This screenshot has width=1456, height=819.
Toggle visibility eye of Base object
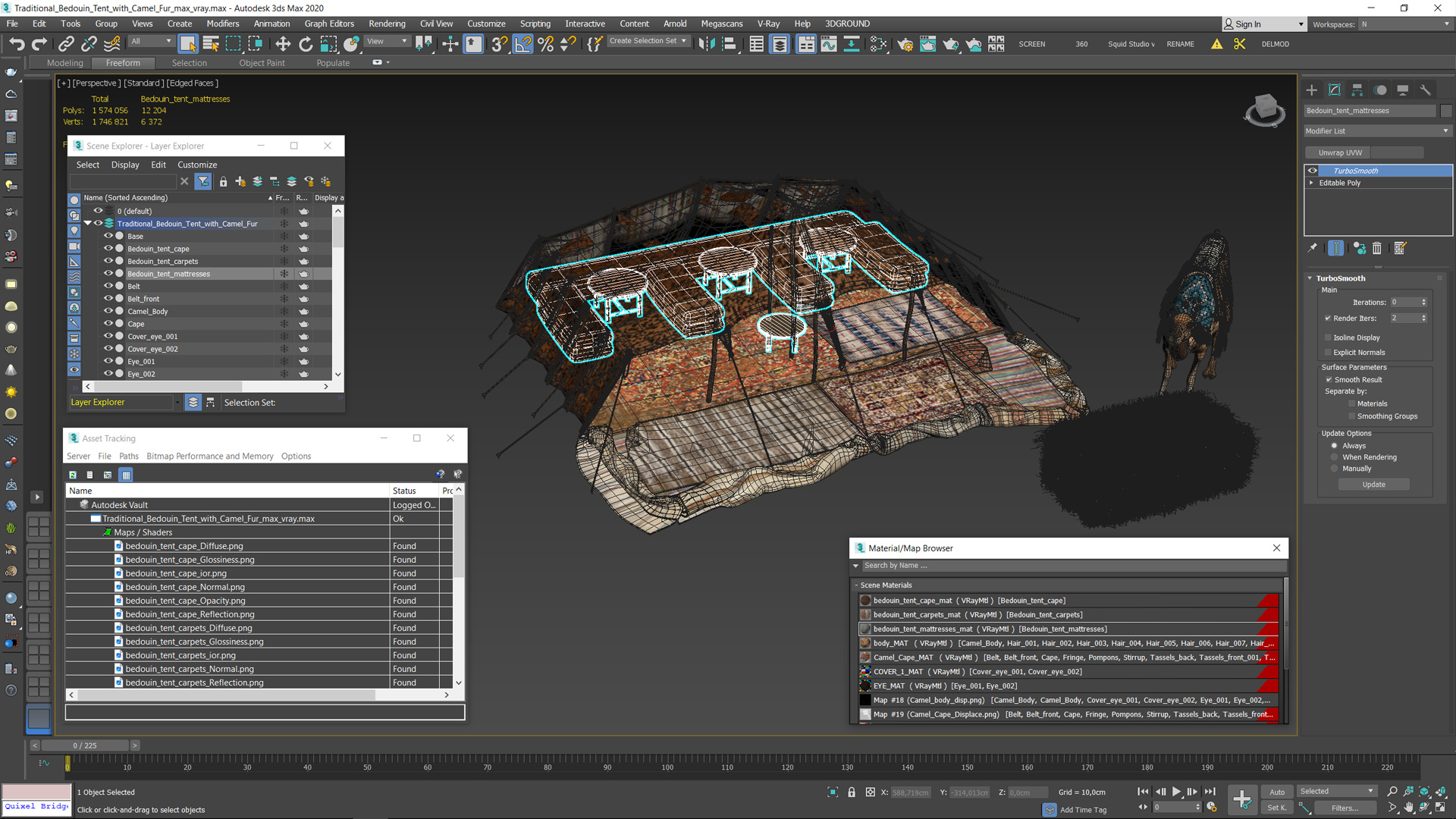[108, 236]
